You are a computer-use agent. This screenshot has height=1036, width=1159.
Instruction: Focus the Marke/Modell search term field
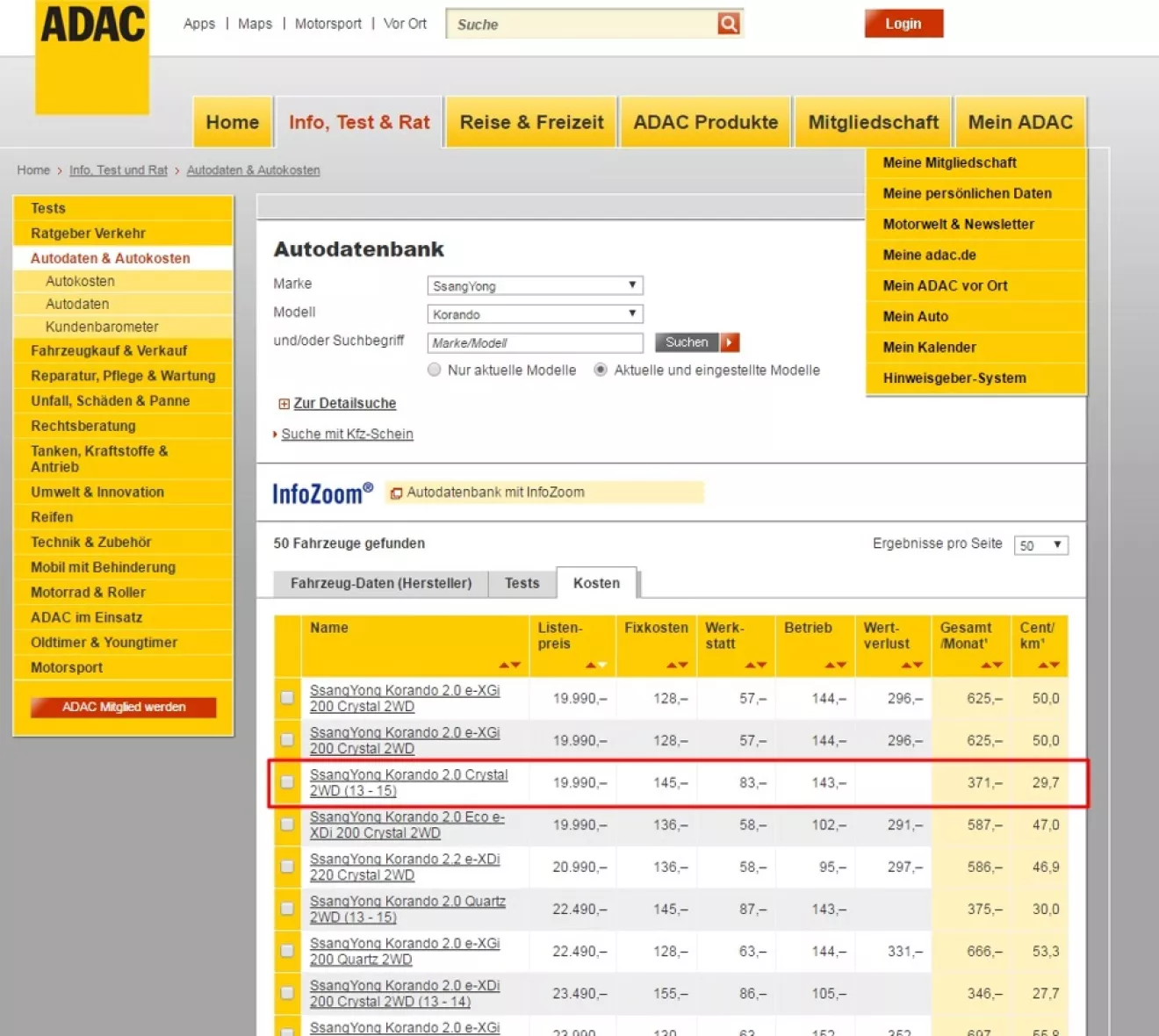535,342
